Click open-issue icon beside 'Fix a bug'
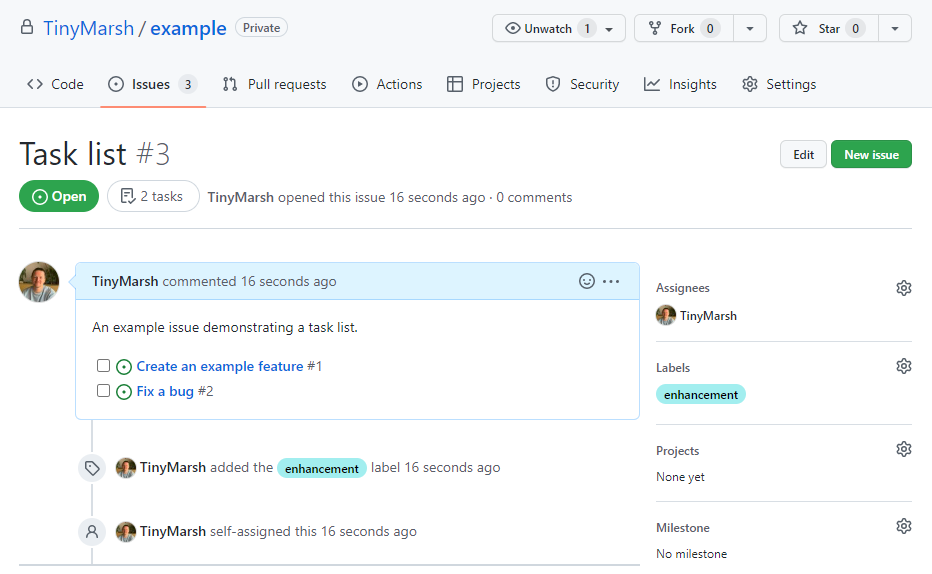This screenshot has height=574, width=932. pyautogui.click(x=124, y=392)
